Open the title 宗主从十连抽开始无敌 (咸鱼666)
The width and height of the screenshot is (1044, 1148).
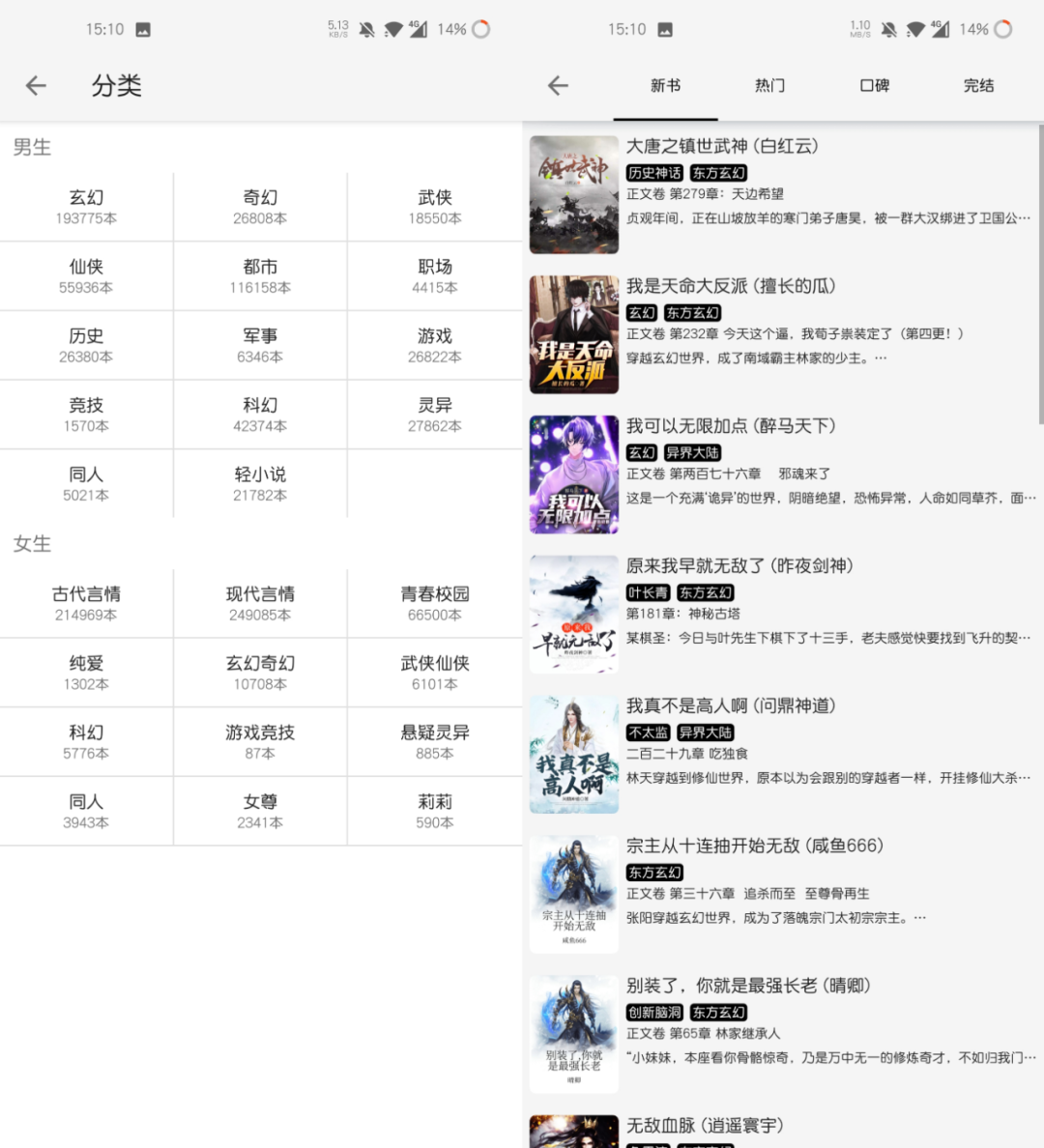click(x=755, y=846)
